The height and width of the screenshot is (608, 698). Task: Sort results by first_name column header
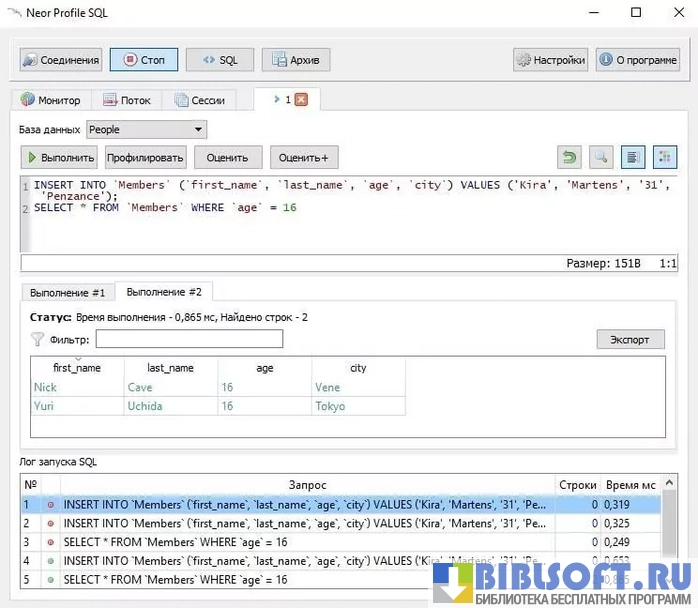pos(77,368)
